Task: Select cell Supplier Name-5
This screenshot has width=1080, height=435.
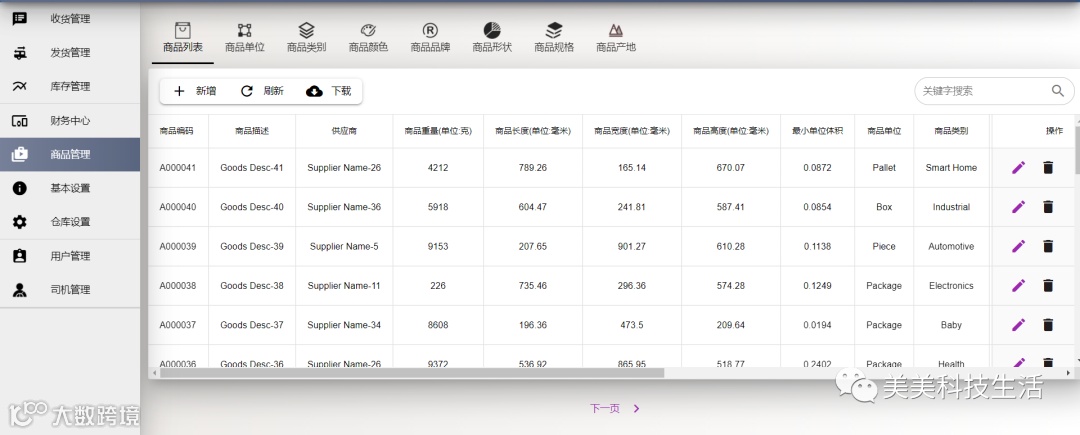Action: coord(344,246)
